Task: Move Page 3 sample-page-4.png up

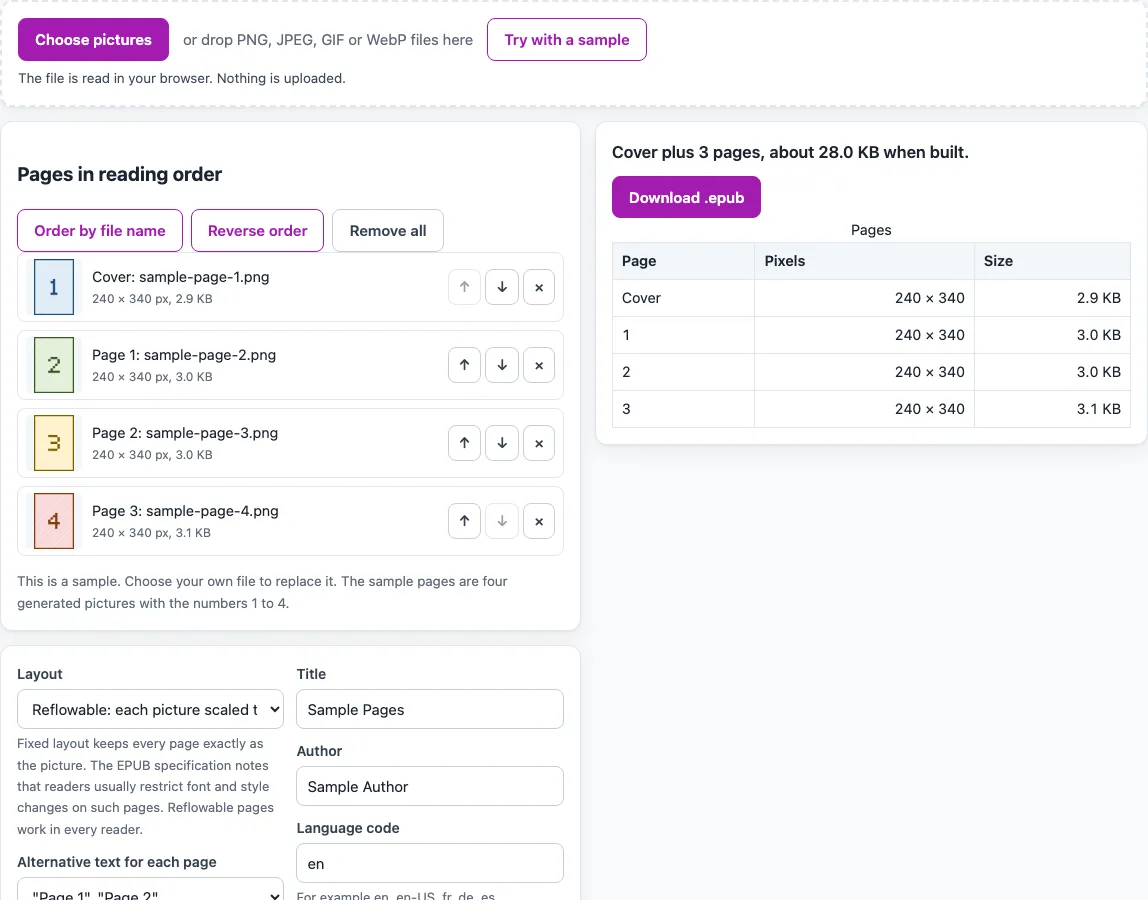Action: click(x=464, y=521)
